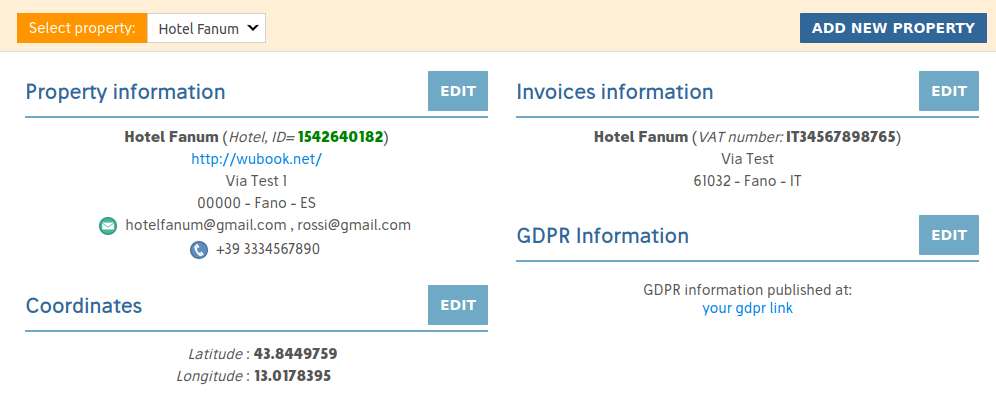Click the GDPR Information heading
Screen dimensions: 996x399
point(603,236)
